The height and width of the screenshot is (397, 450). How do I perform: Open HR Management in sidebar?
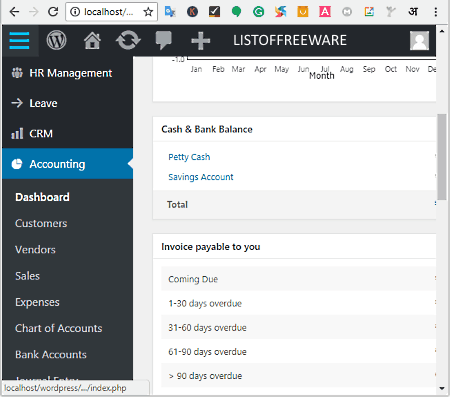67,73
